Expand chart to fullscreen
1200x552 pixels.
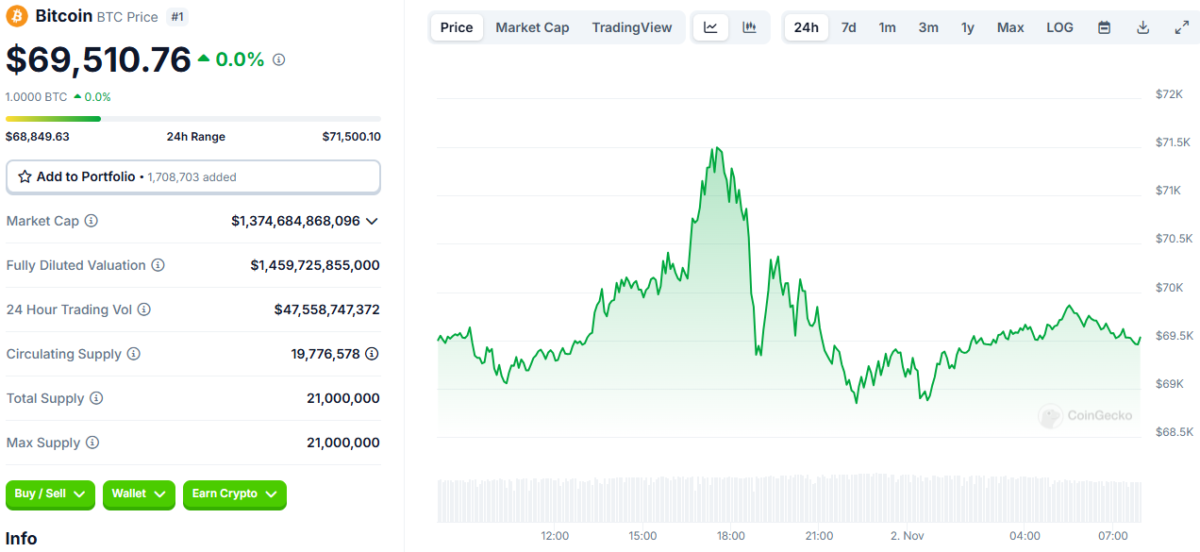pyautogui.click(x=1181, y=28)
